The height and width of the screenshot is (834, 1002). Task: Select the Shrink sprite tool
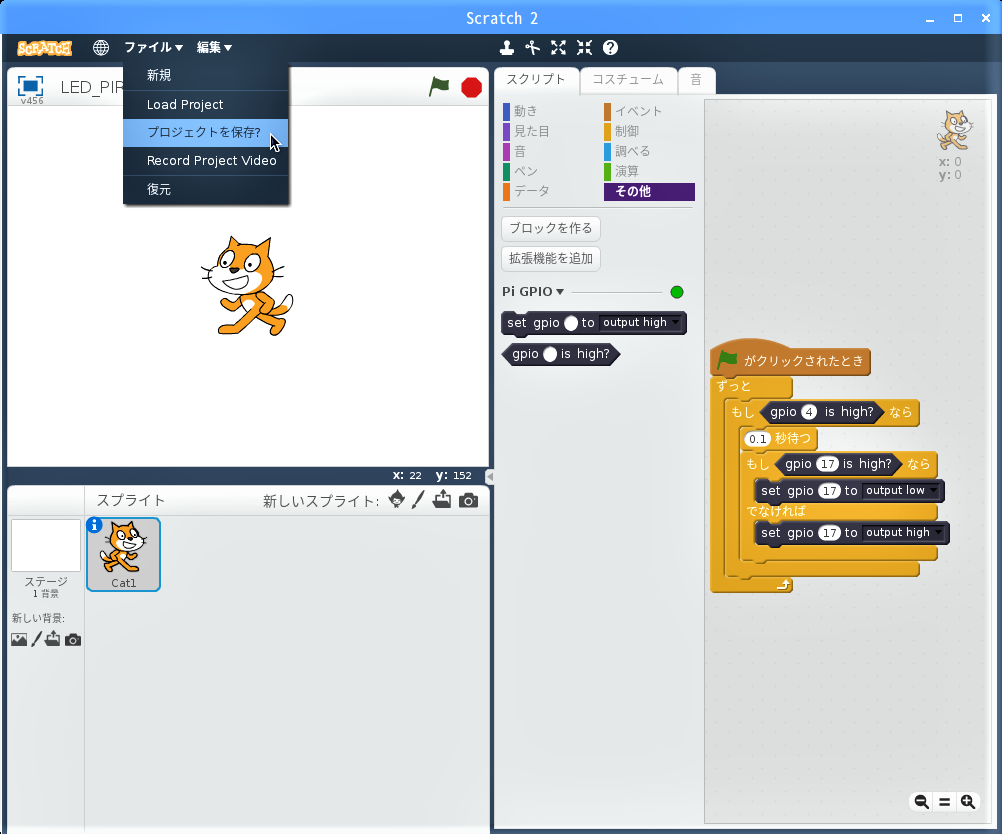pos(584,48)
